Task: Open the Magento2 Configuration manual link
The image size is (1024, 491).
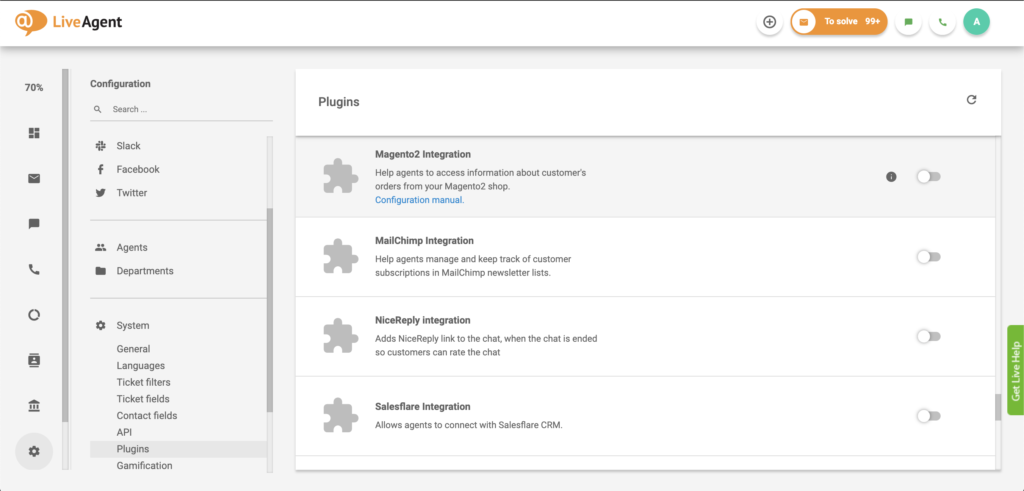Action: [x=419, y=200]
